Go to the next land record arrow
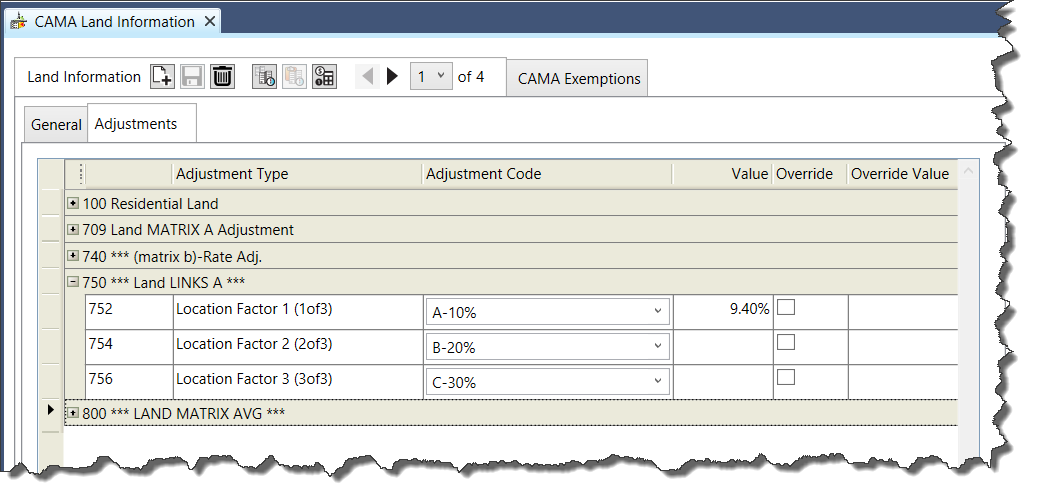1038x497 pixels. click(392, 76)
